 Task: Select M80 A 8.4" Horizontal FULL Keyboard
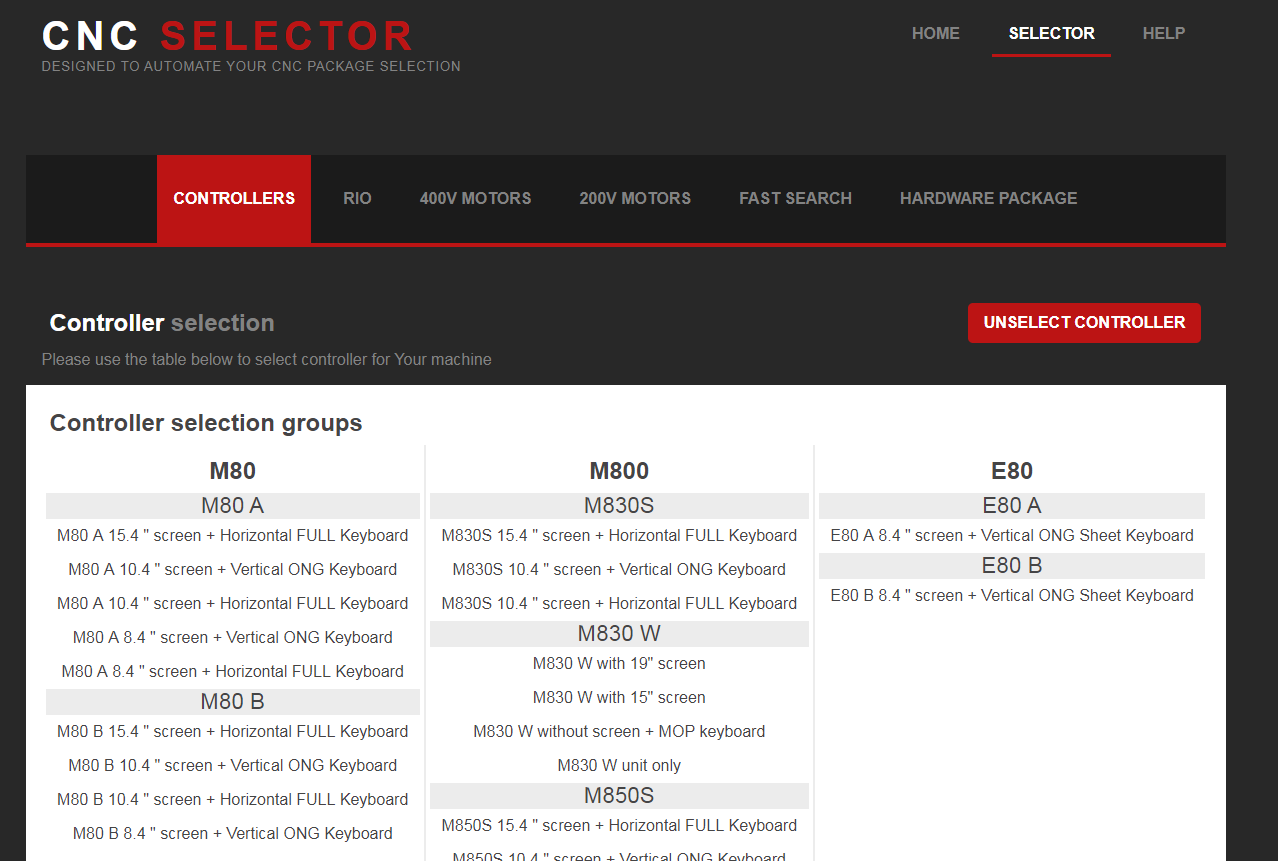click(233, 671)
